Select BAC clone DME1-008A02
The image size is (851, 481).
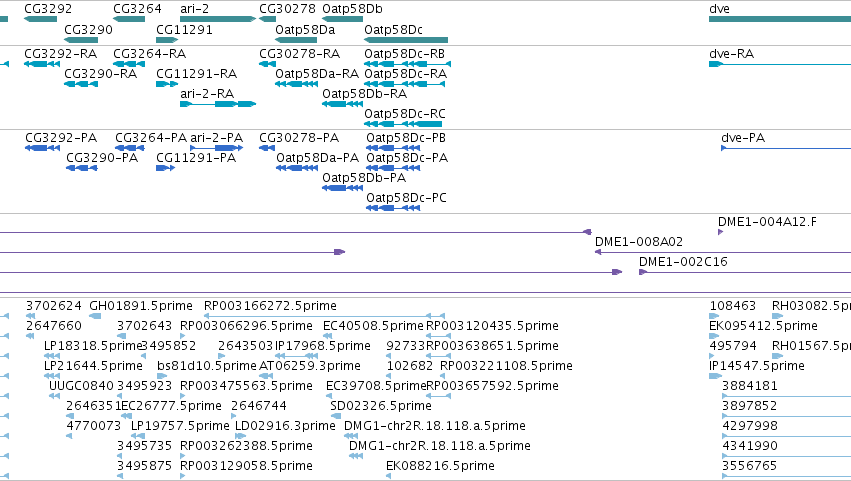point(639,242)
